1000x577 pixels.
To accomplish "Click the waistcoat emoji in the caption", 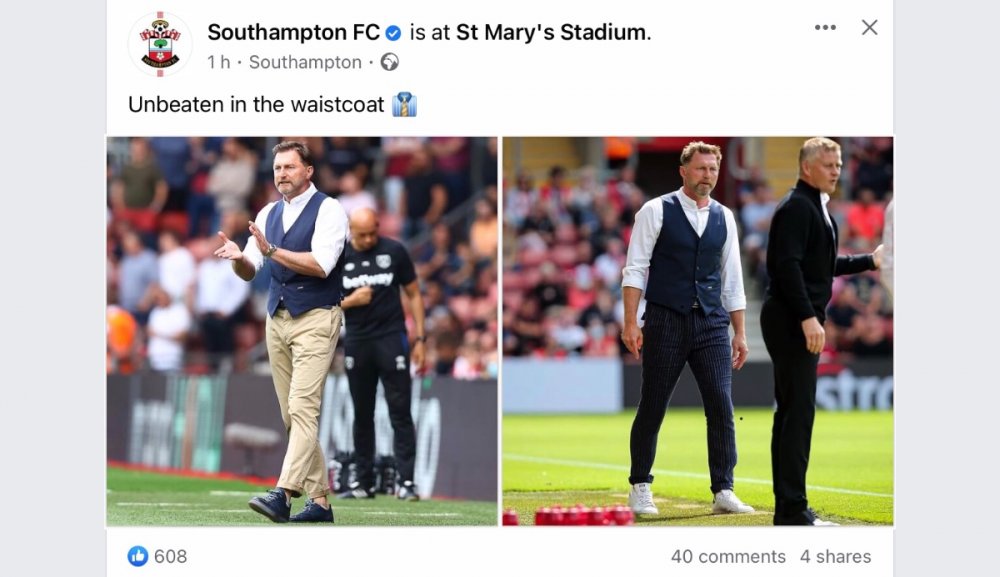I will click(404, 104).
